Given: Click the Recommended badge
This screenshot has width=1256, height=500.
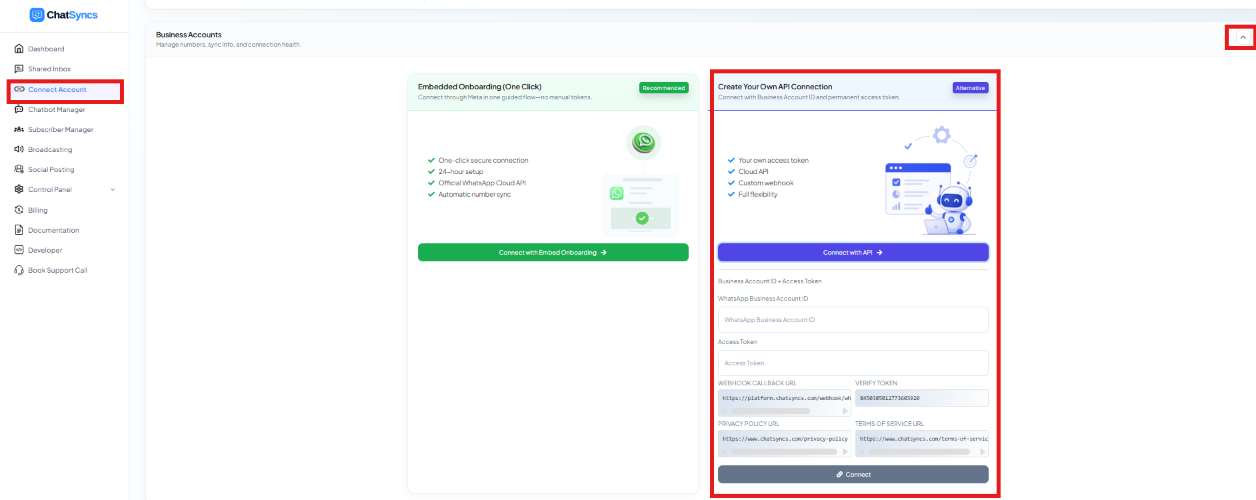Looking at the screenshot, I should (664, 88).
